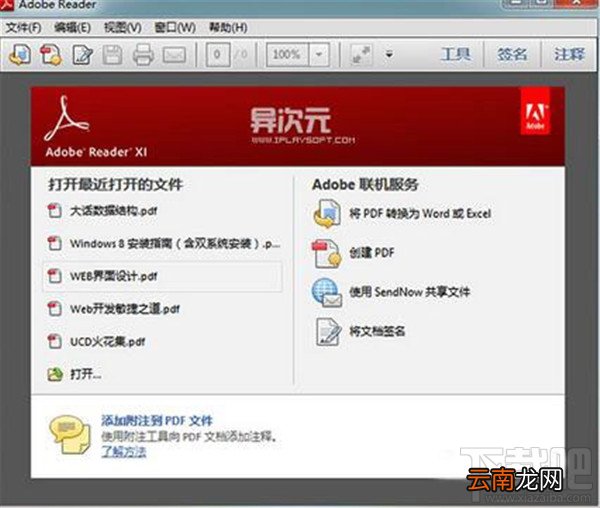Click the 将文档签名 pen icon
The image size is (600, 508).
click(328, 332)
